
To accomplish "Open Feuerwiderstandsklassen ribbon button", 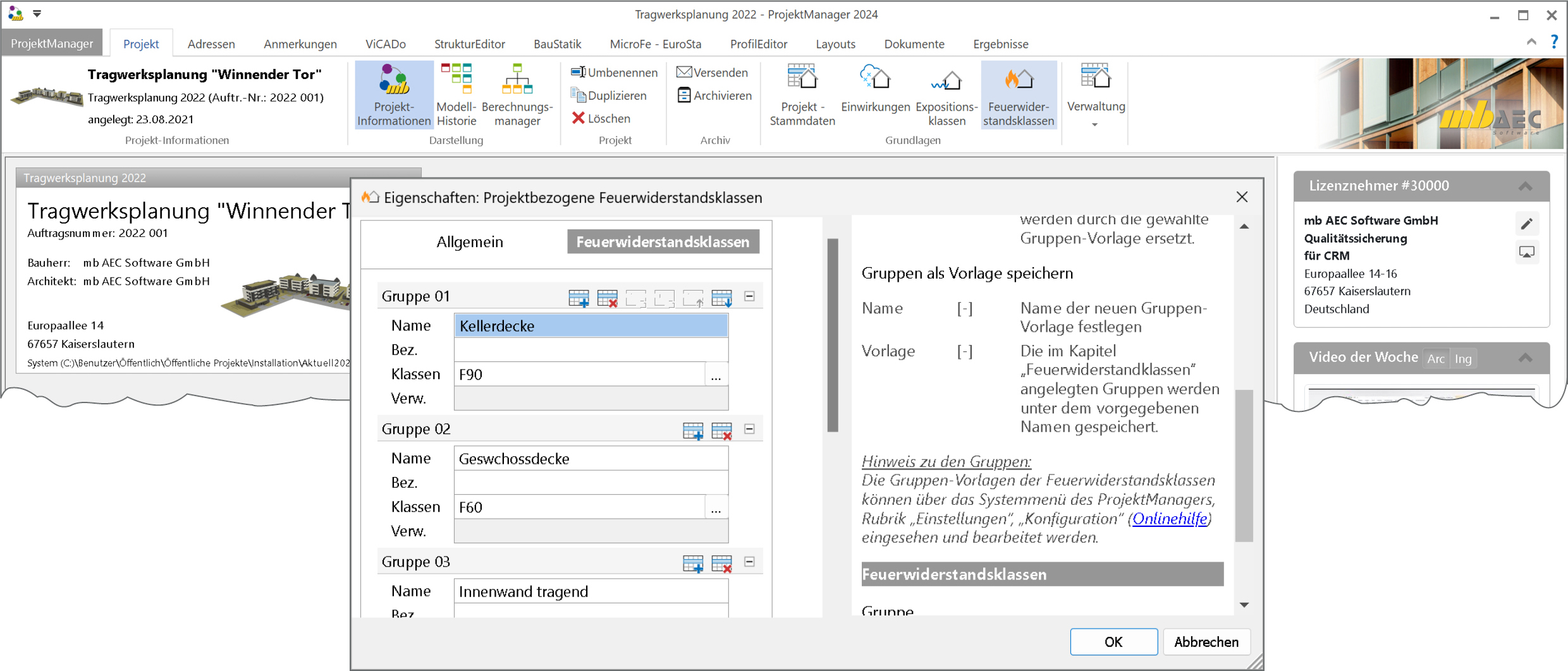I will [x=1019, y=95].
